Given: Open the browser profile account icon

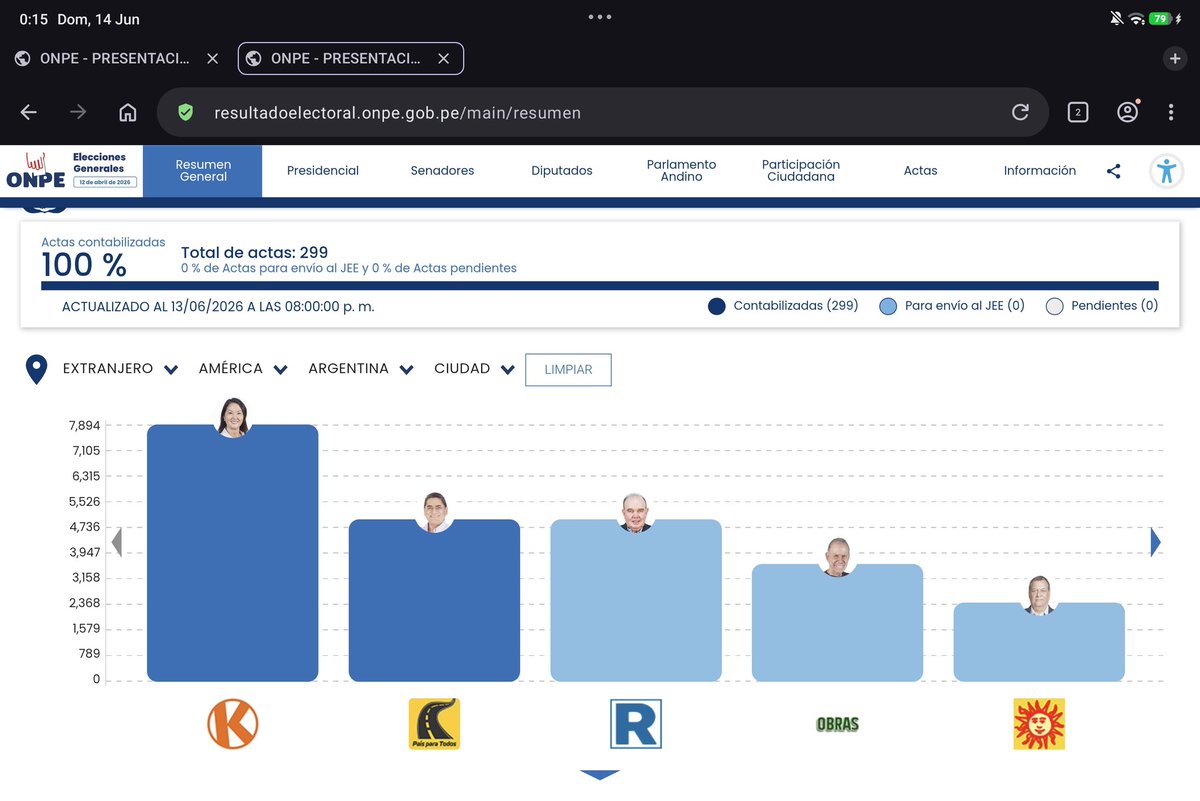Looking at the screenshot, I should click(1128, 112).
